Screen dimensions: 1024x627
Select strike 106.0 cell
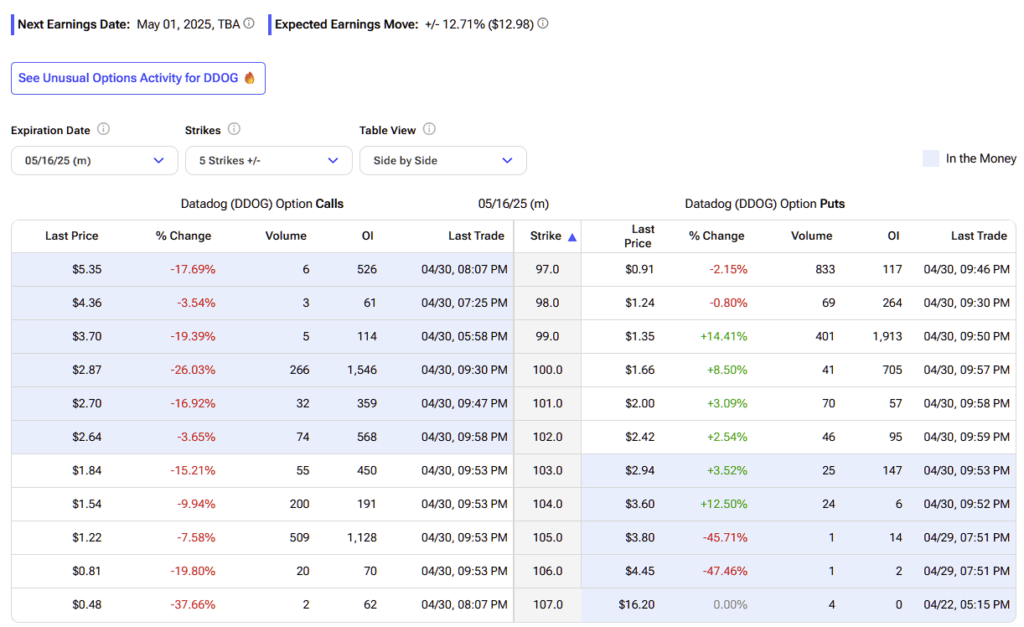(547, 571)
